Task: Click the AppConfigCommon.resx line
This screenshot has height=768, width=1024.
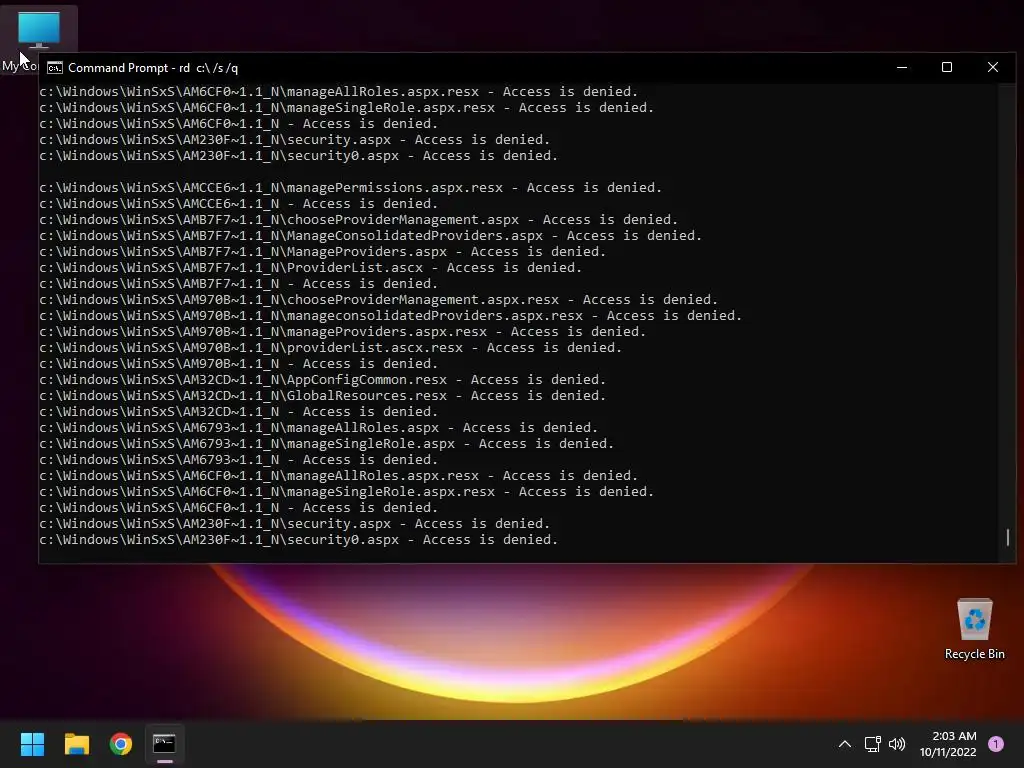Action: 323,379
